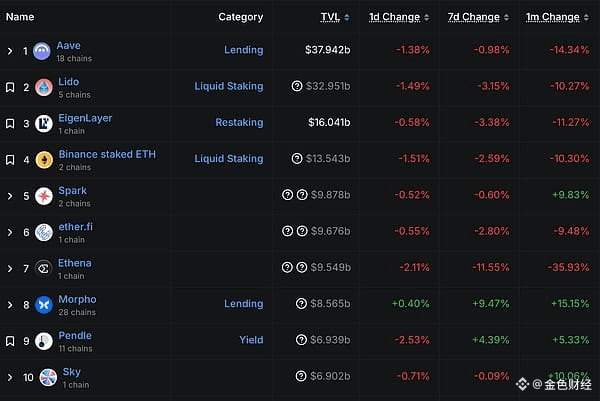
Task: Click question mark icon beside Pendle's TVL
Action: pos(301,340)
